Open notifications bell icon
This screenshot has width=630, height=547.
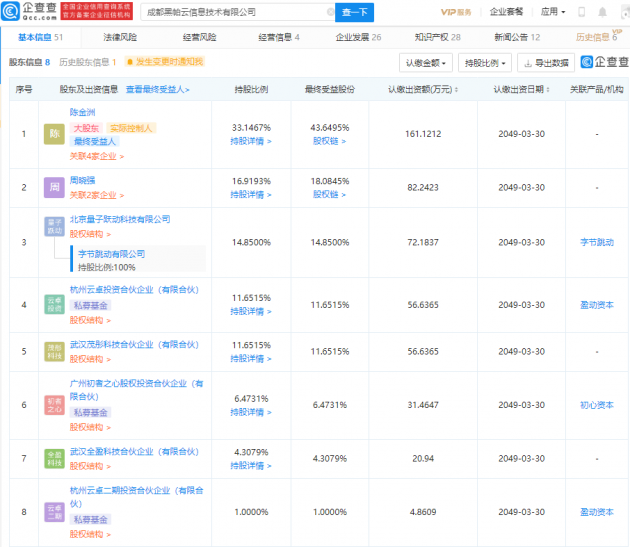click(602, 12)
